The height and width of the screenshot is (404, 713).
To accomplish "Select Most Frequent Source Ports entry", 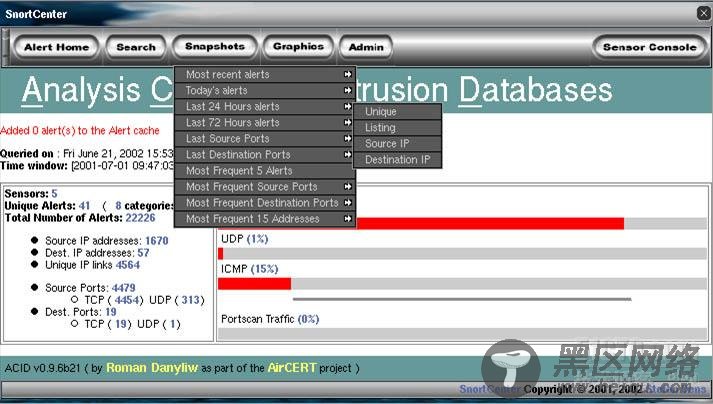I will click(x=265, y=187).
